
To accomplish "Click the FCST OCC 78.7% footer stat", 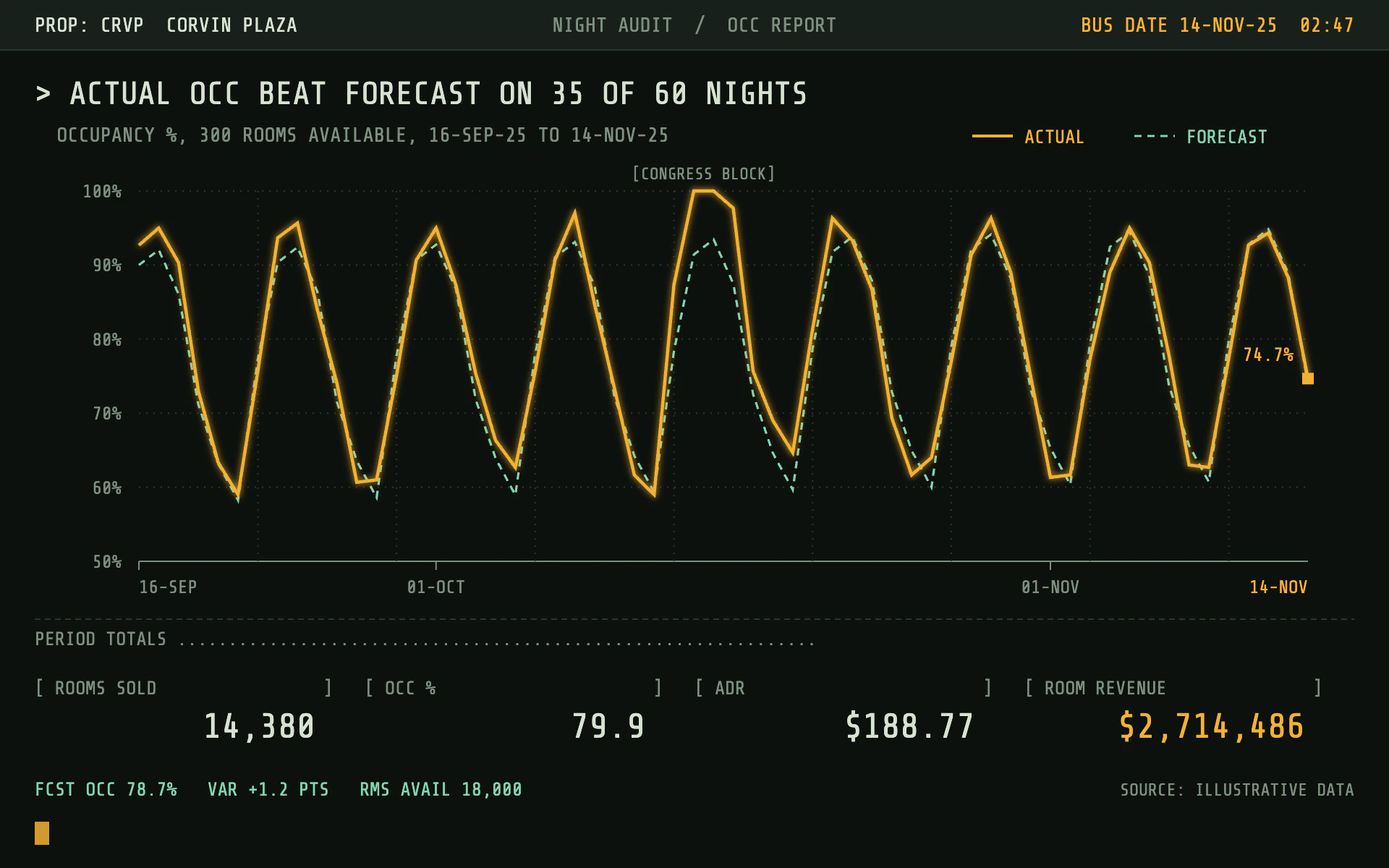I will (x=106, y=790).
